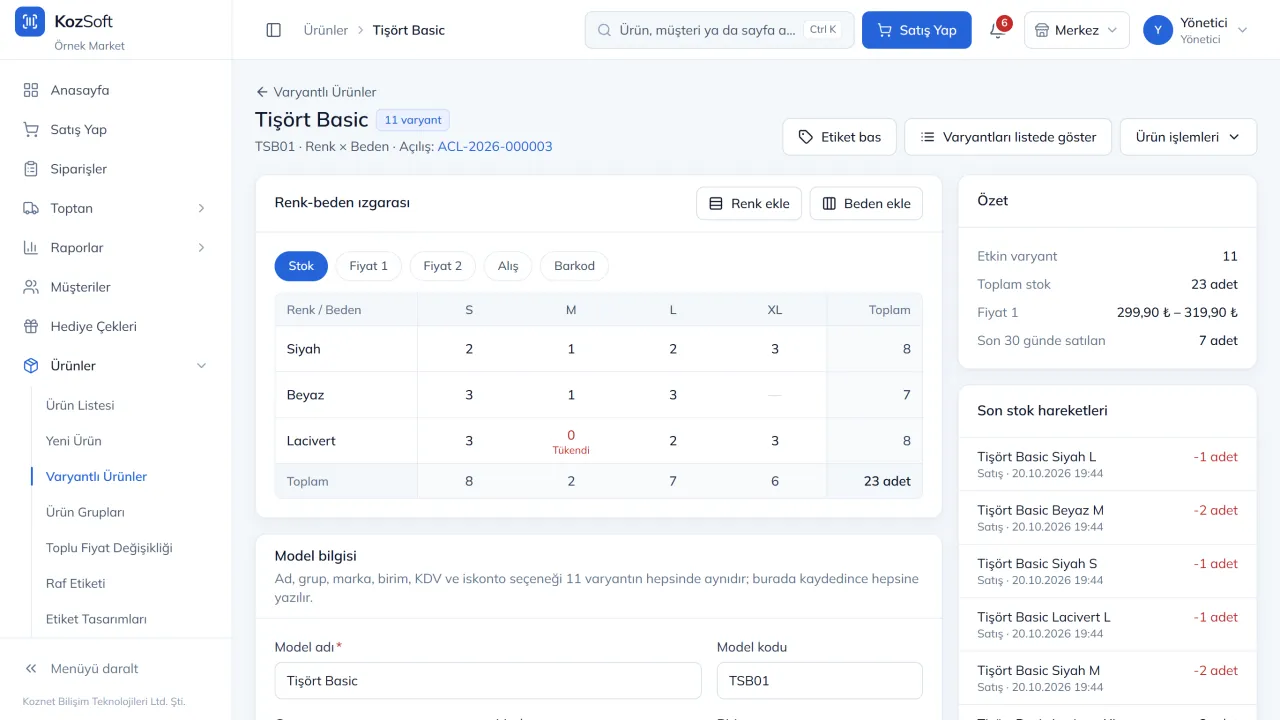Click the Renk ekle button
Viewport: 1280px width, 720px height.
coord(749,203)
